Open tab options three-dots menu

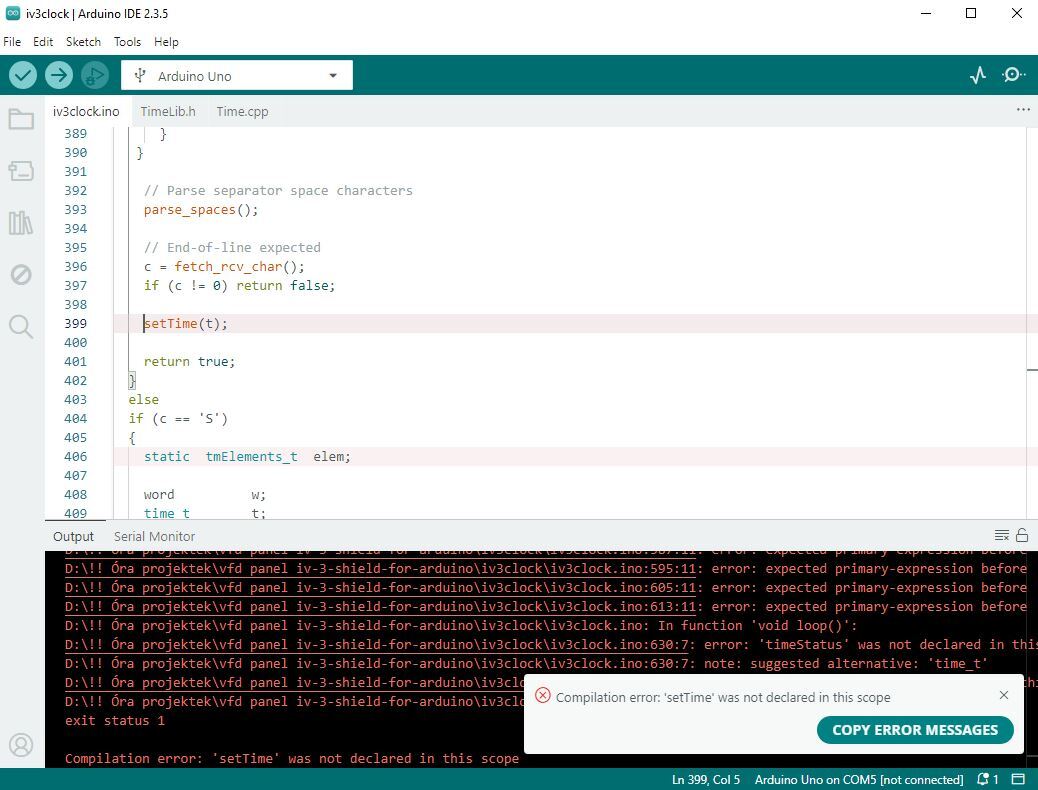[1023, 110]
